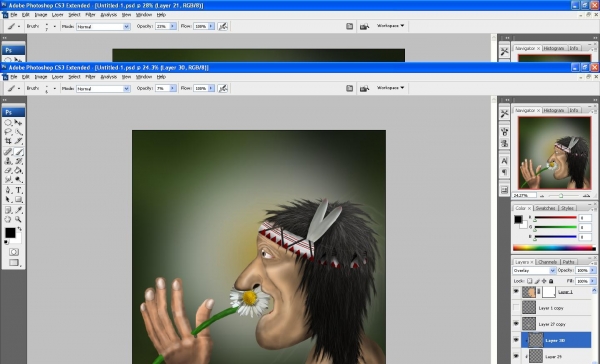
Task: Open Layer menu in front window
Action: [57, 77]
